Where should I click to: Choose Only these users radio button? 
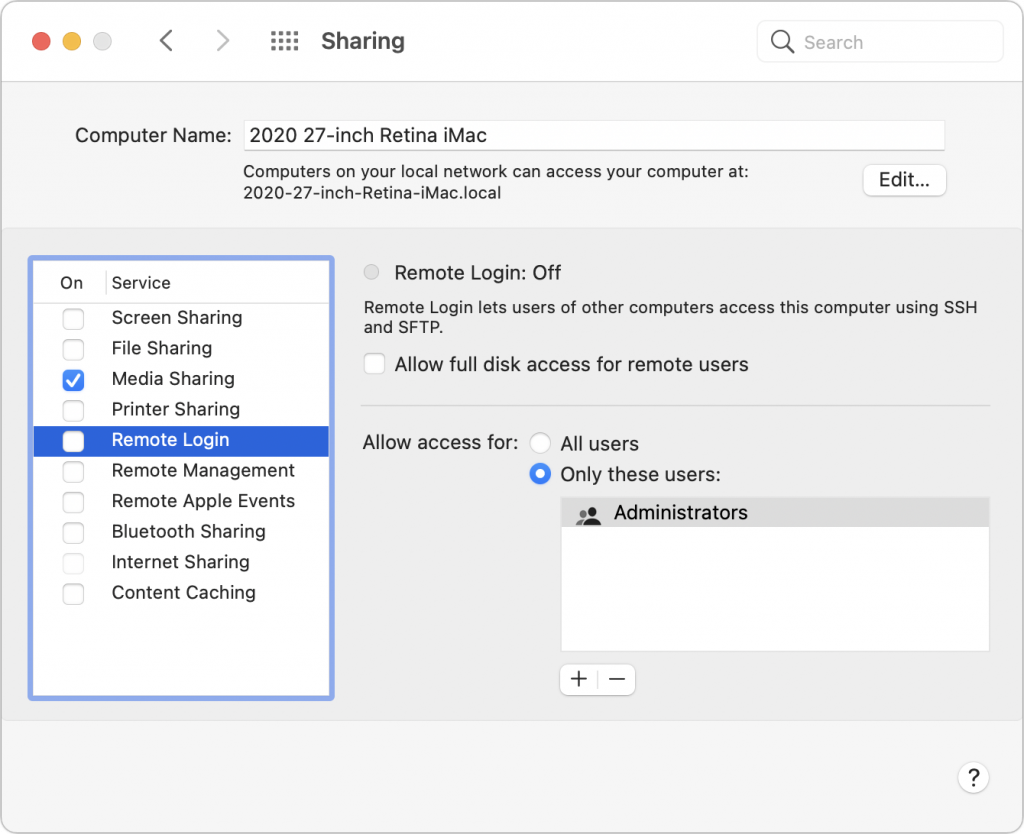click(x=540, y=474)
